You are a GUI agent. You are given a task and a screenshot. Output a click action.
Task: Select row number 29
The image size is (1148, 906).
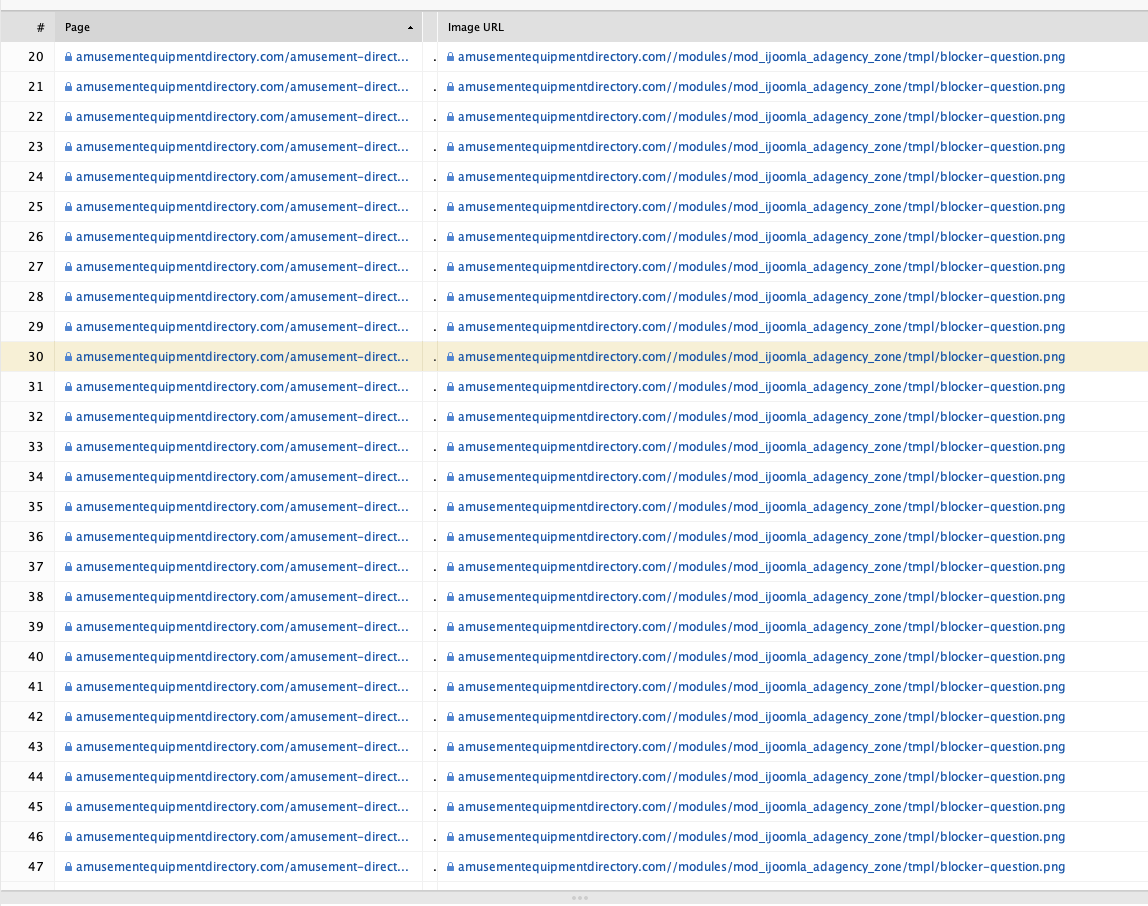(x=36, y=327)
